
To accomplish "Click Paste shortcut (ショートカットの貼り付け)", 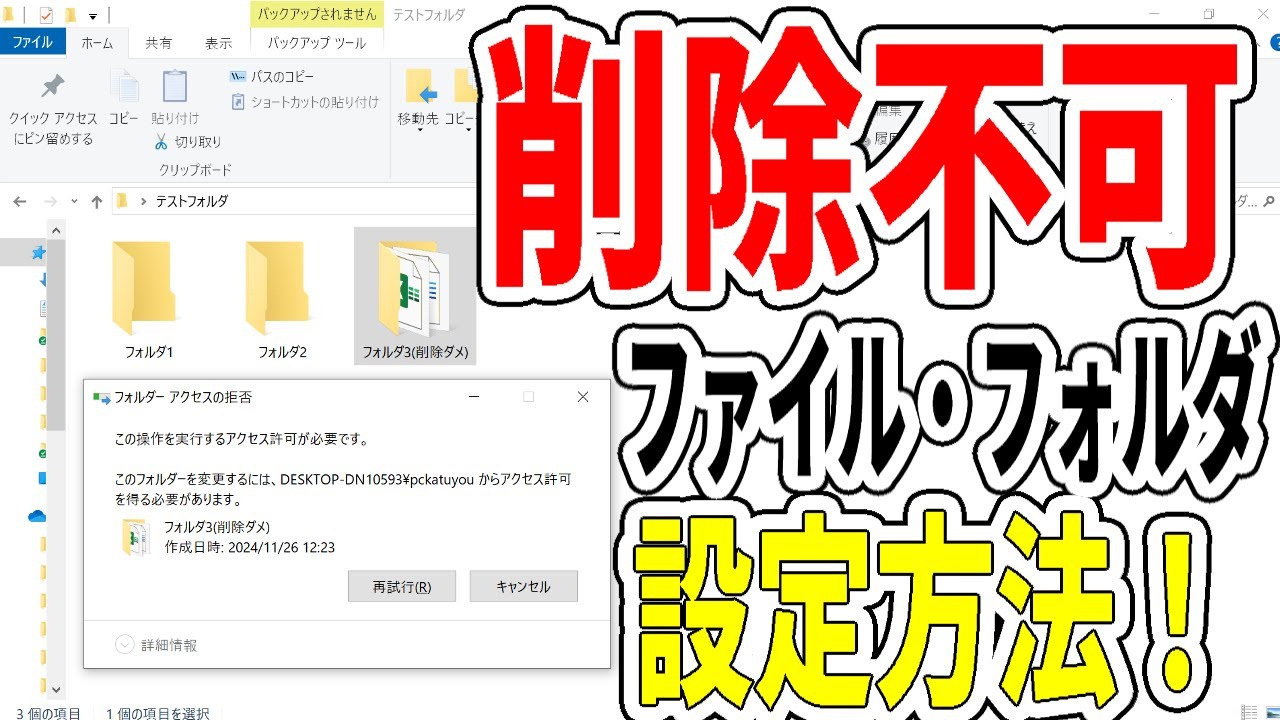I will point(305,102).
